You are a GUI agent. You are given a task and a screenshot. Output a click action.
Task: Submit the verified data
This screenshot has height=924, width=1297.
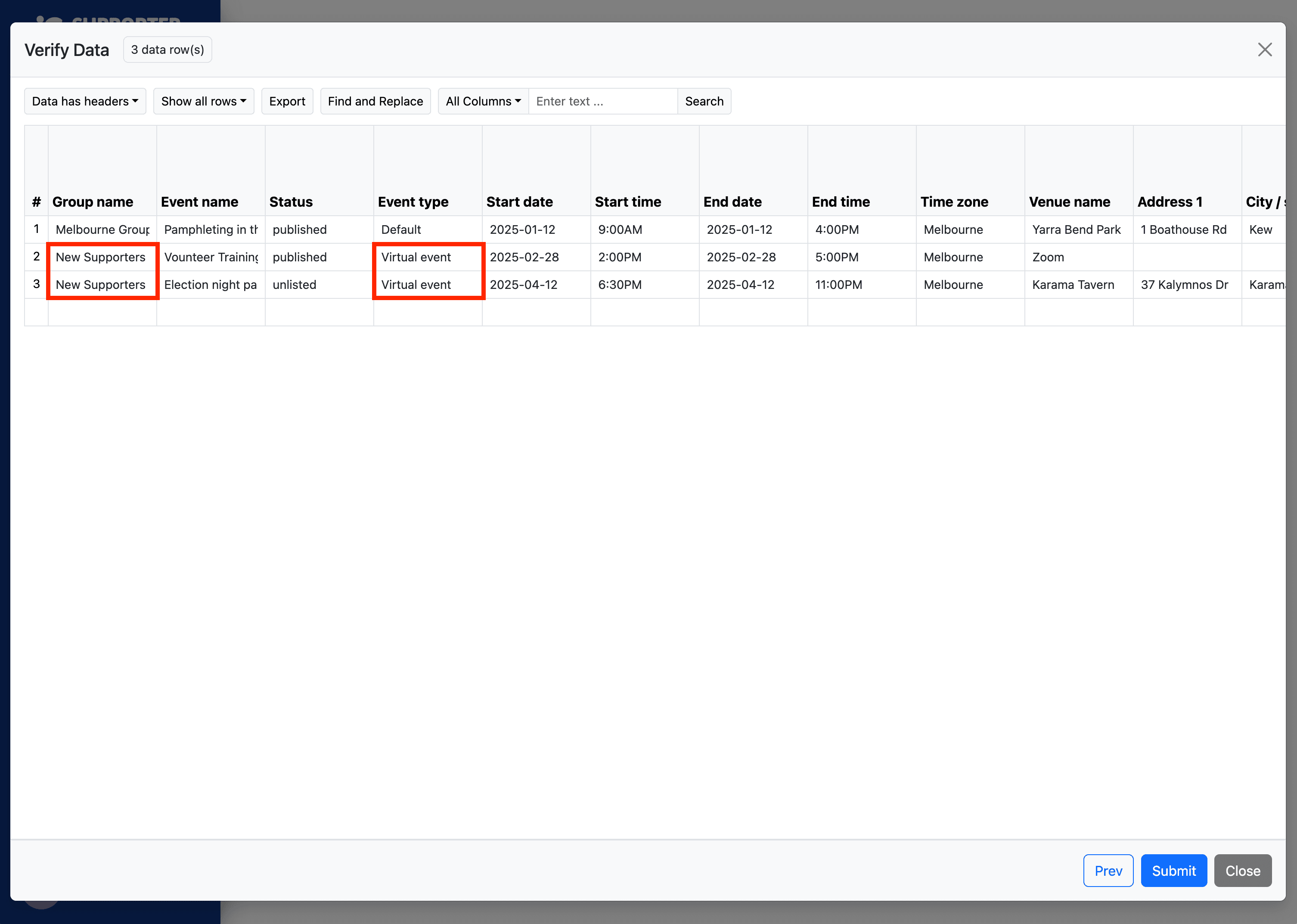pyautogui.click(x=1173, y=871)
